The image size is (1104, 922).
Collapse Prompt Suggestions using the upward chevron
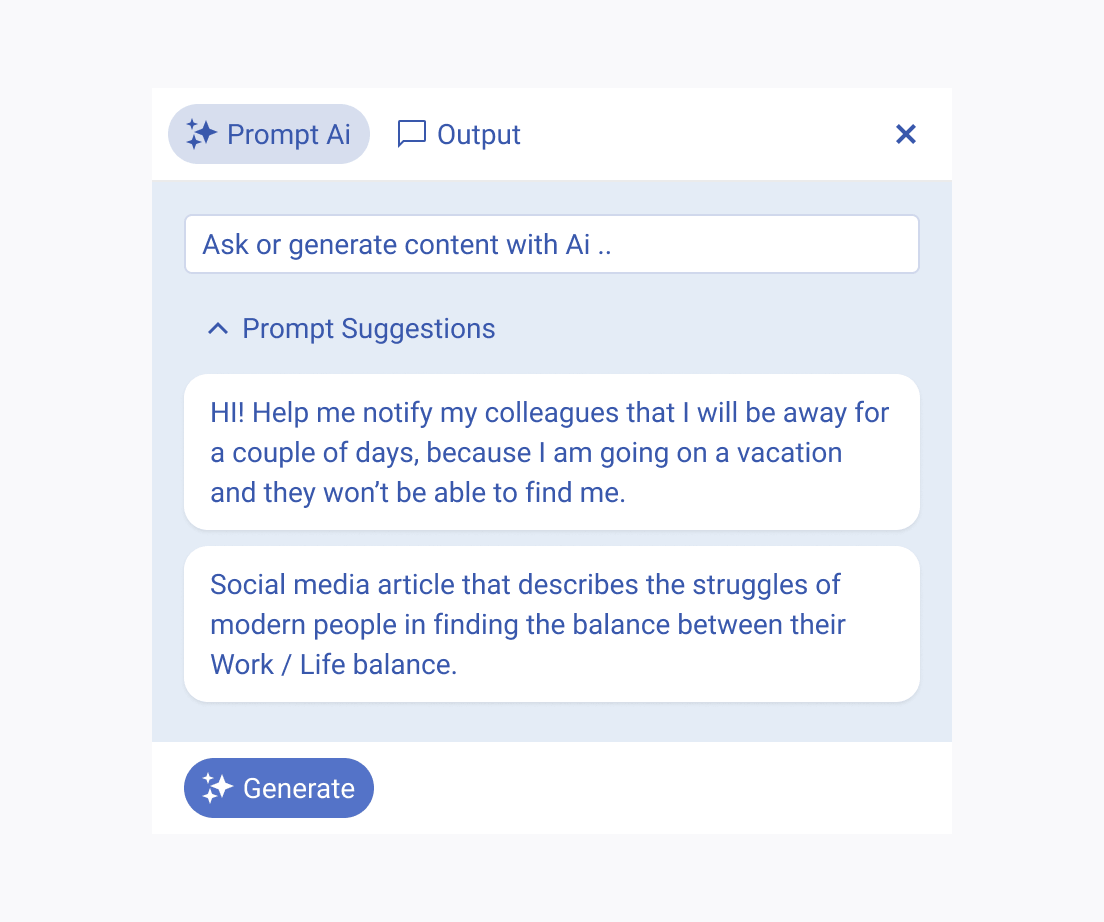point(216,328)
